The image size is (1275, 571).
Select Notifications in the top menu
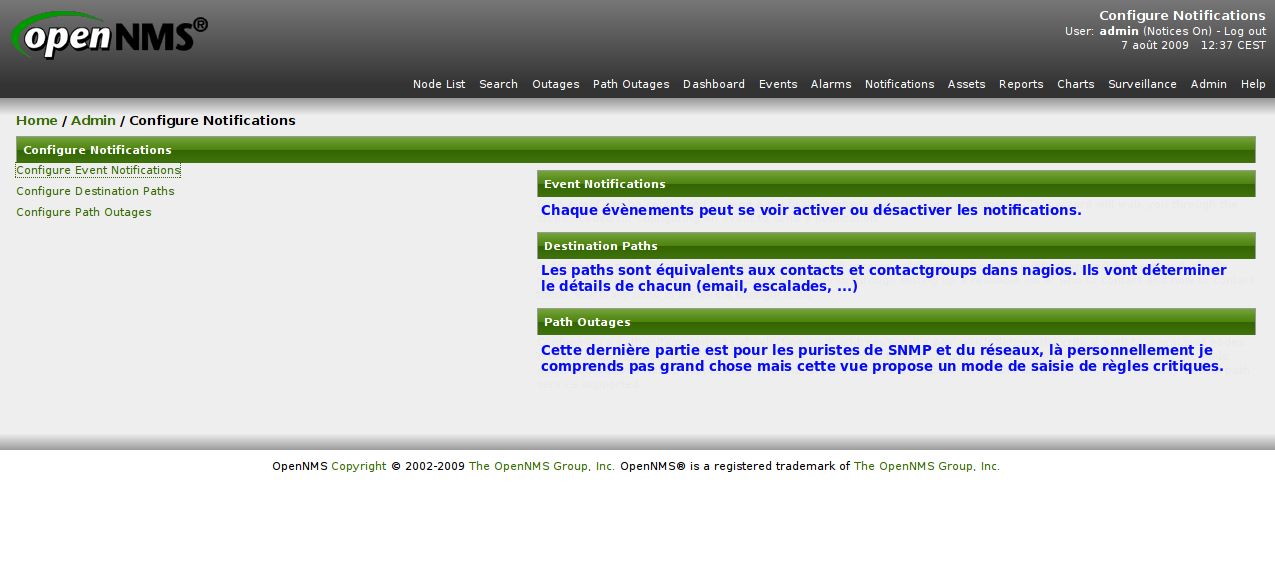899,85
